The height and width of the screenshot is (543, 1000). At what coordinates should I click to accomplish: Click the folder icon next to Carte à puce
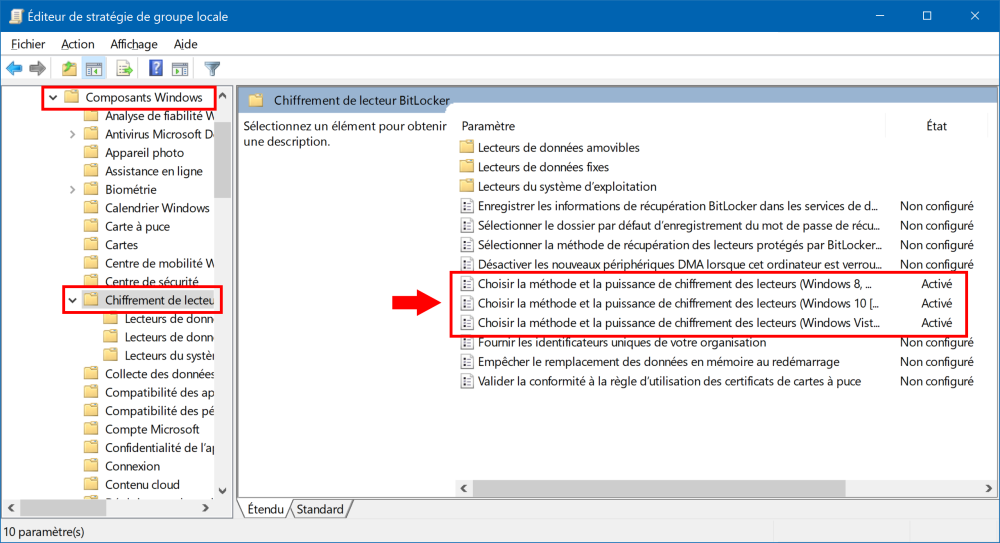pyautogui.click(x=92, y=227)
